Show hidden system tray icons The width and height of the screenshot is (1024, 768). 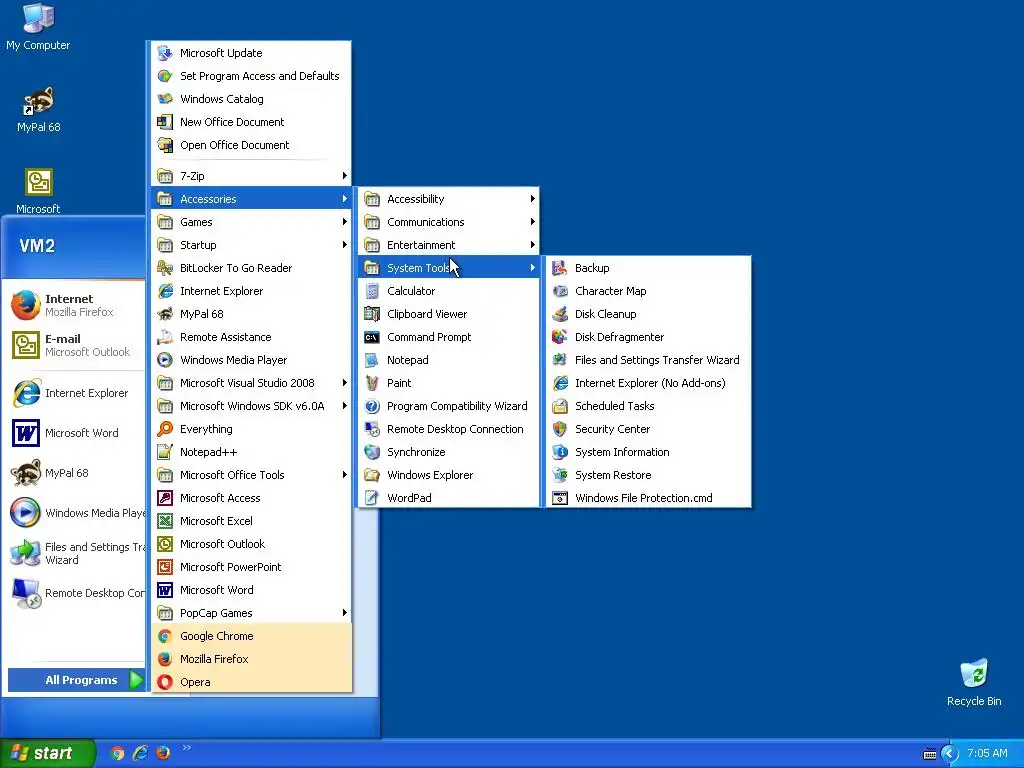(x=950, y=754)
